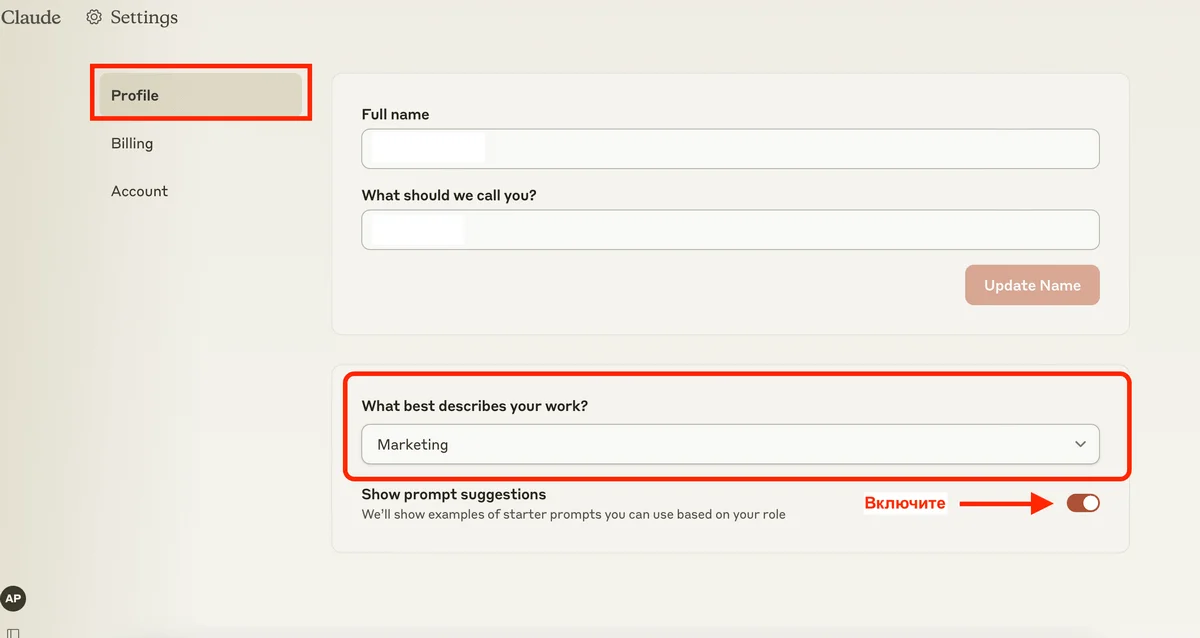Click the Claude logo in the header
Viewport: 1200px width, 638px height.
point(31,17)
